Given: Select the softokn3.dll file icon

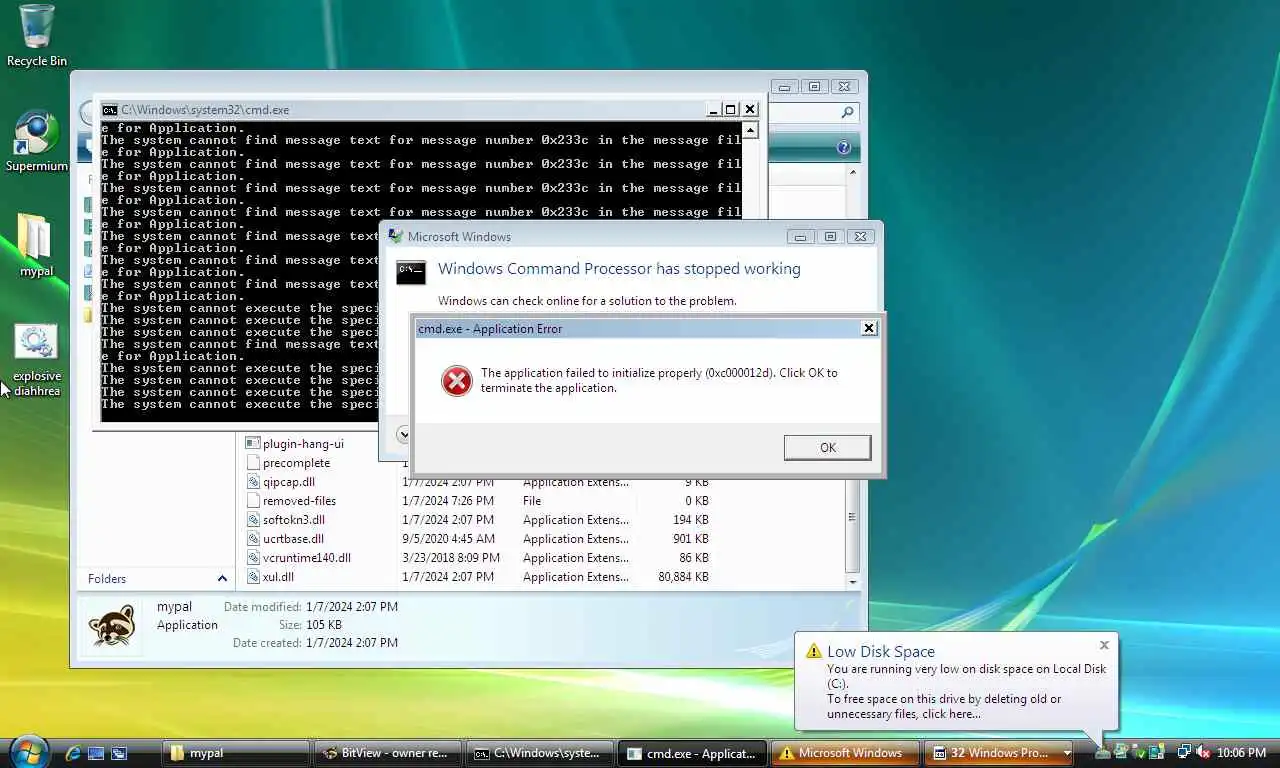Looking at the screenshot, I should (253, 519).
